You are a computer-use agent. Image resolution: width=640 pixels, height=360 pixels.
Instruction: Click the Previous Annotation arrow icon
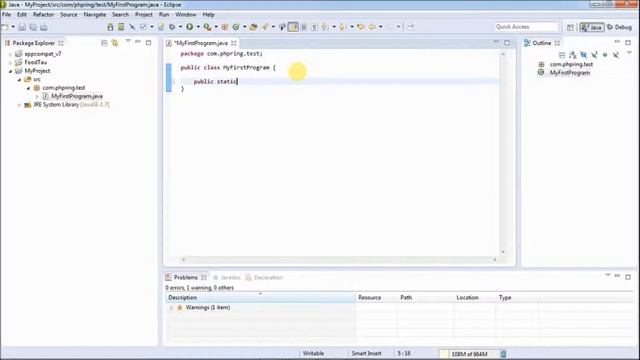pos(342,27)
